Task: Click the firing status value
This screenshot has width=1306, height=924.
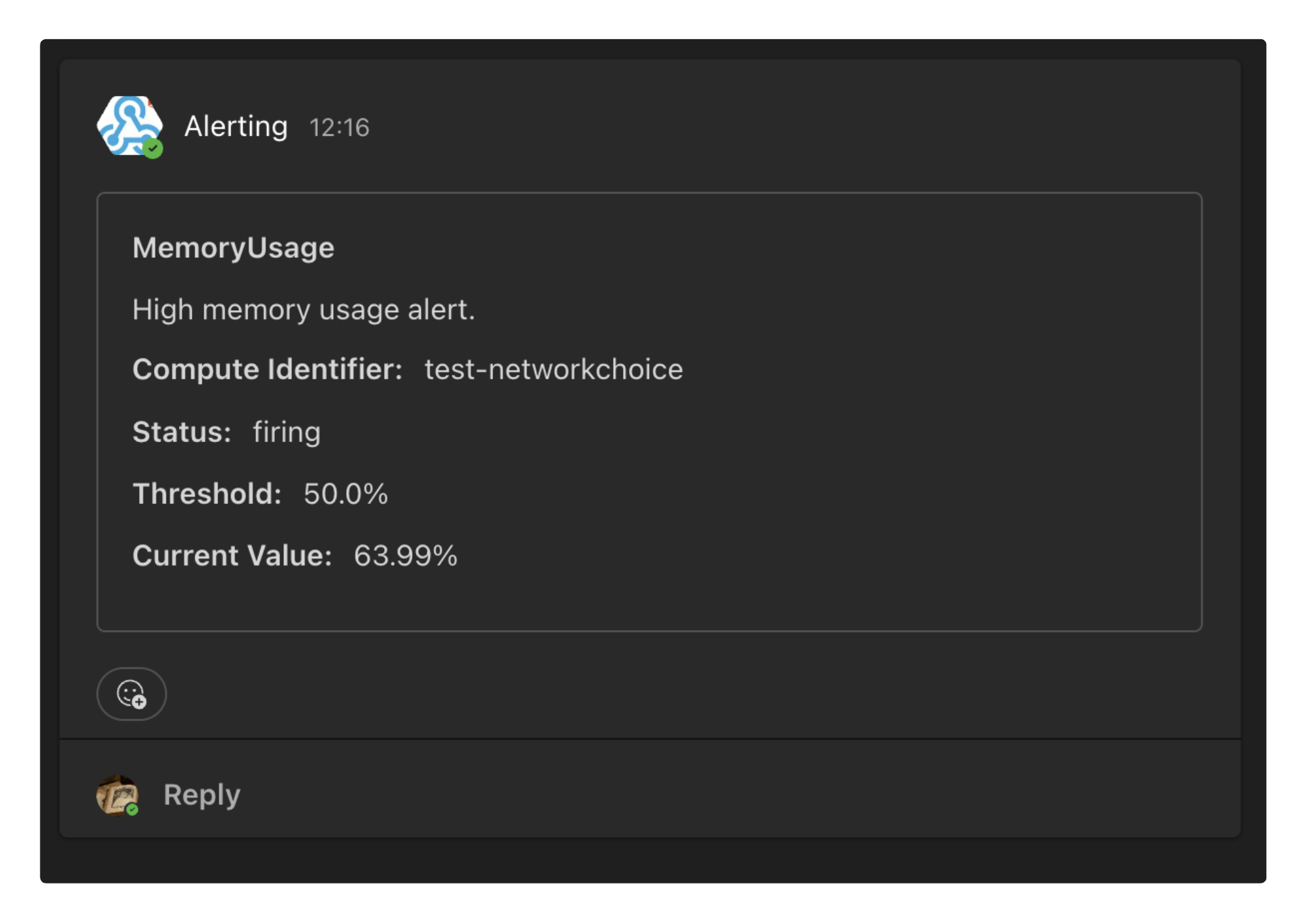Action: 287,432
